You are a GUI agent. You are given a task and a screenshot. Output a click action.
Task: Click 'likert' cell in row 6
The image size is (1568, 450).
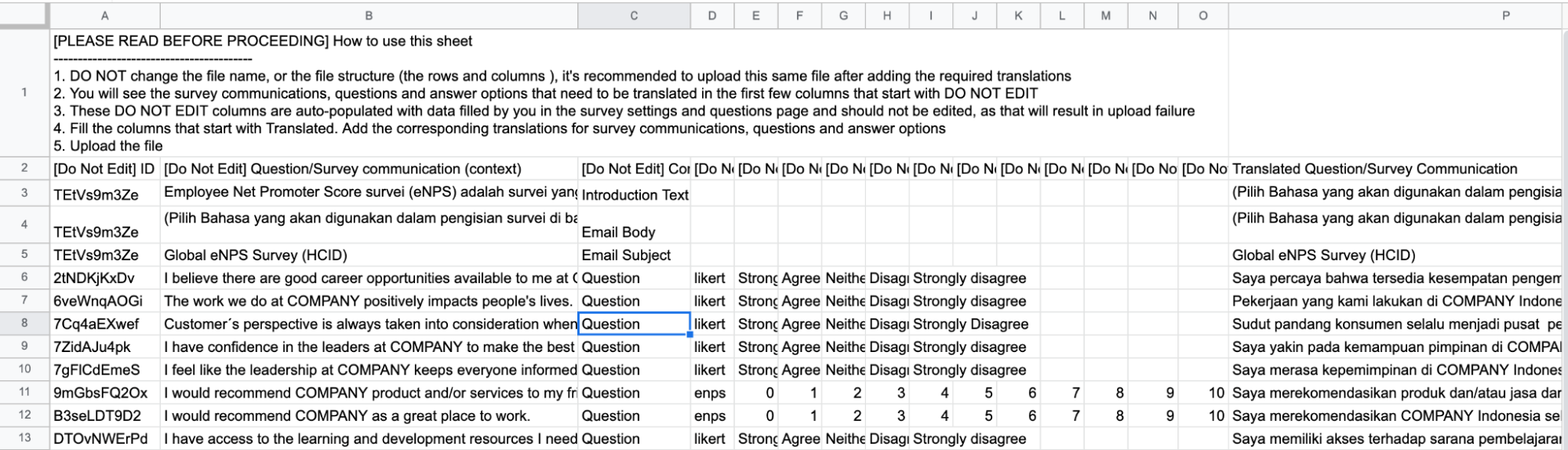(x=712, y=278)
